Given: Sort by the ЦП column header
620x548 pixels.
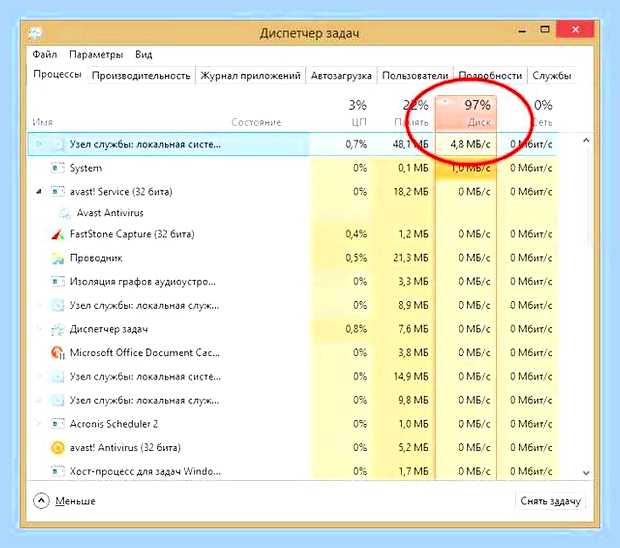Looking at the screenshot, I should coord(341,112).
